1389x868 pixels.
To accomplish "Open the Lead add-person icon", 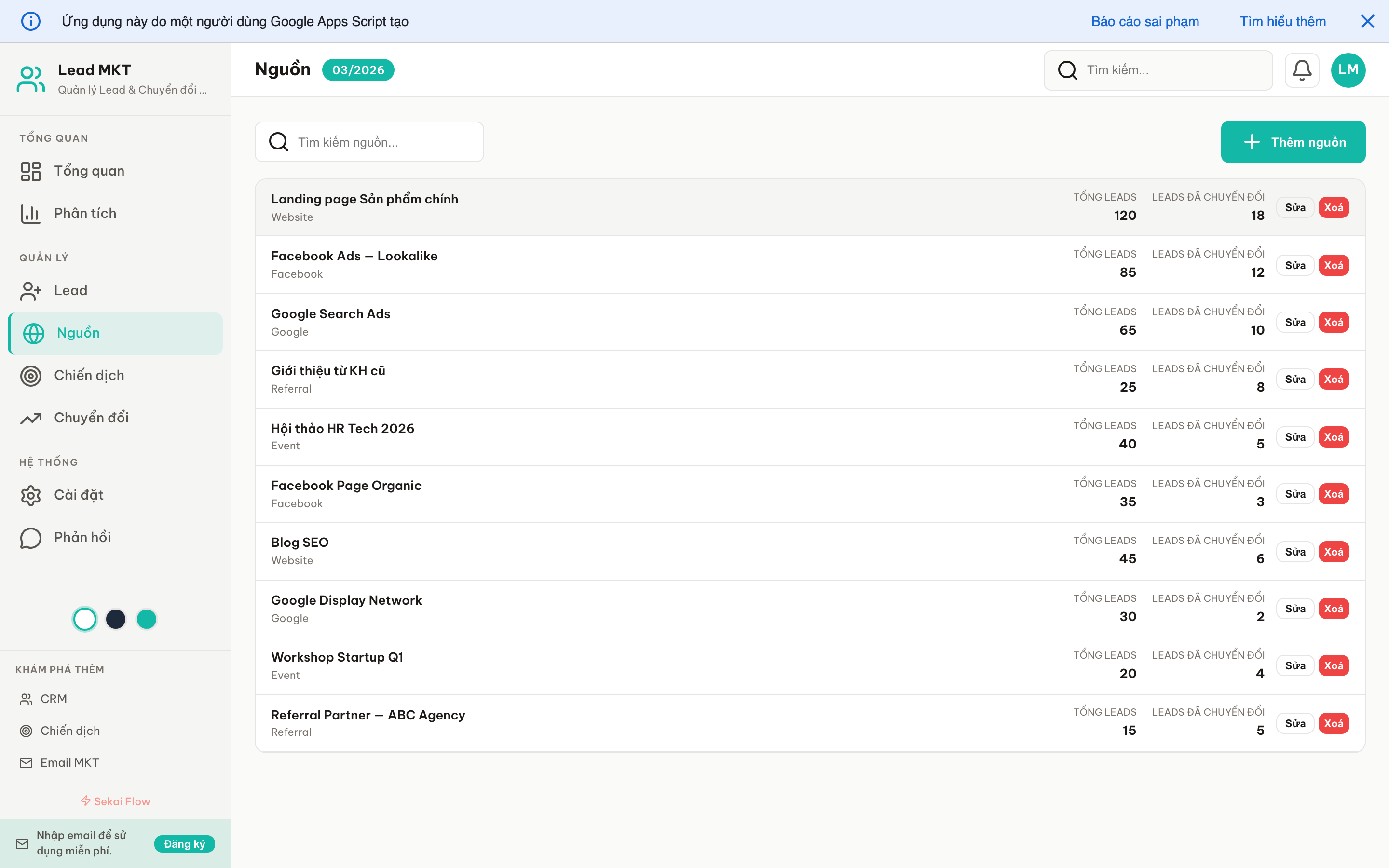I will coord(30,290).
